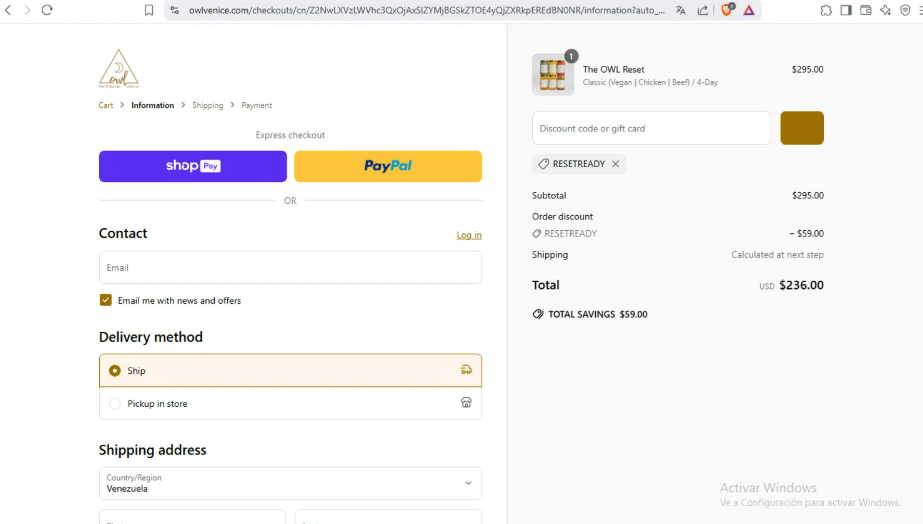Open VPN shield icon in toolbar
This screenshot has height=524, width=923.
tap(905, 10)
